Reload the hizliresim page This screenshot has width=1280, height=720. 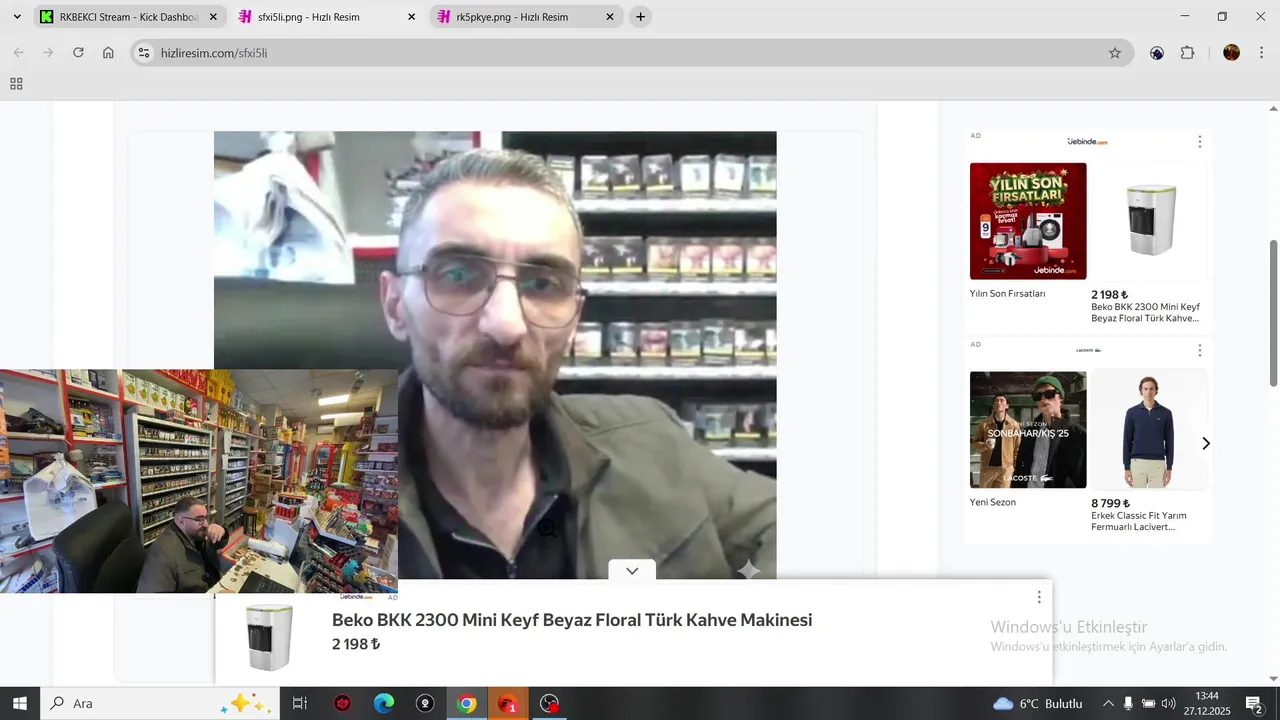(78, 53)
